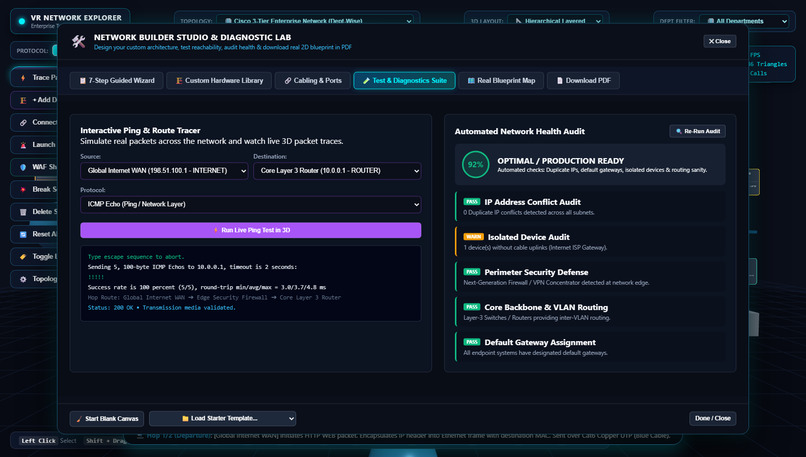This screenshot has width=806, height=457.
Task: Click IP Address Conflict Audit title
Action: click(x=533, y=202)
